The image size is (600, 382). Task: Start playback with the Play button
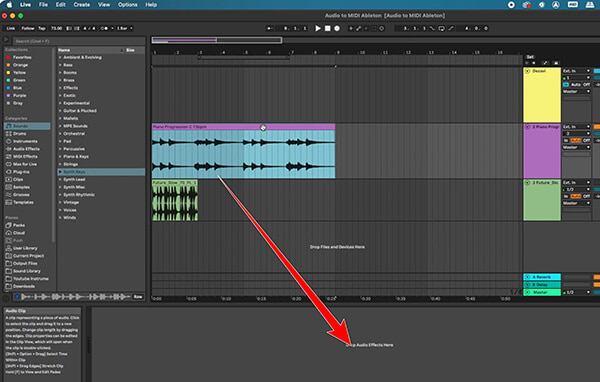[x=318, y=28]
